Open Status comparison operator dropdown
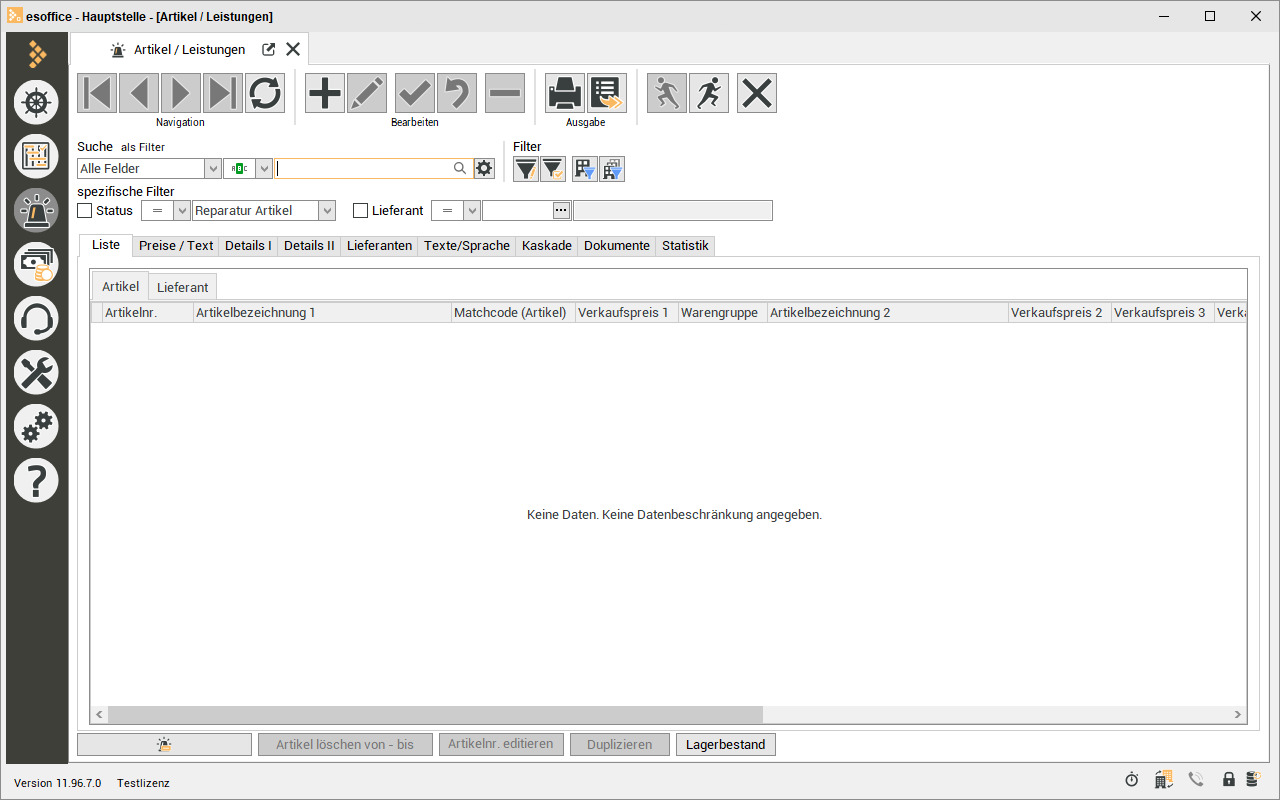Viewport: 1280px width, 800px height. pos(182,211)
